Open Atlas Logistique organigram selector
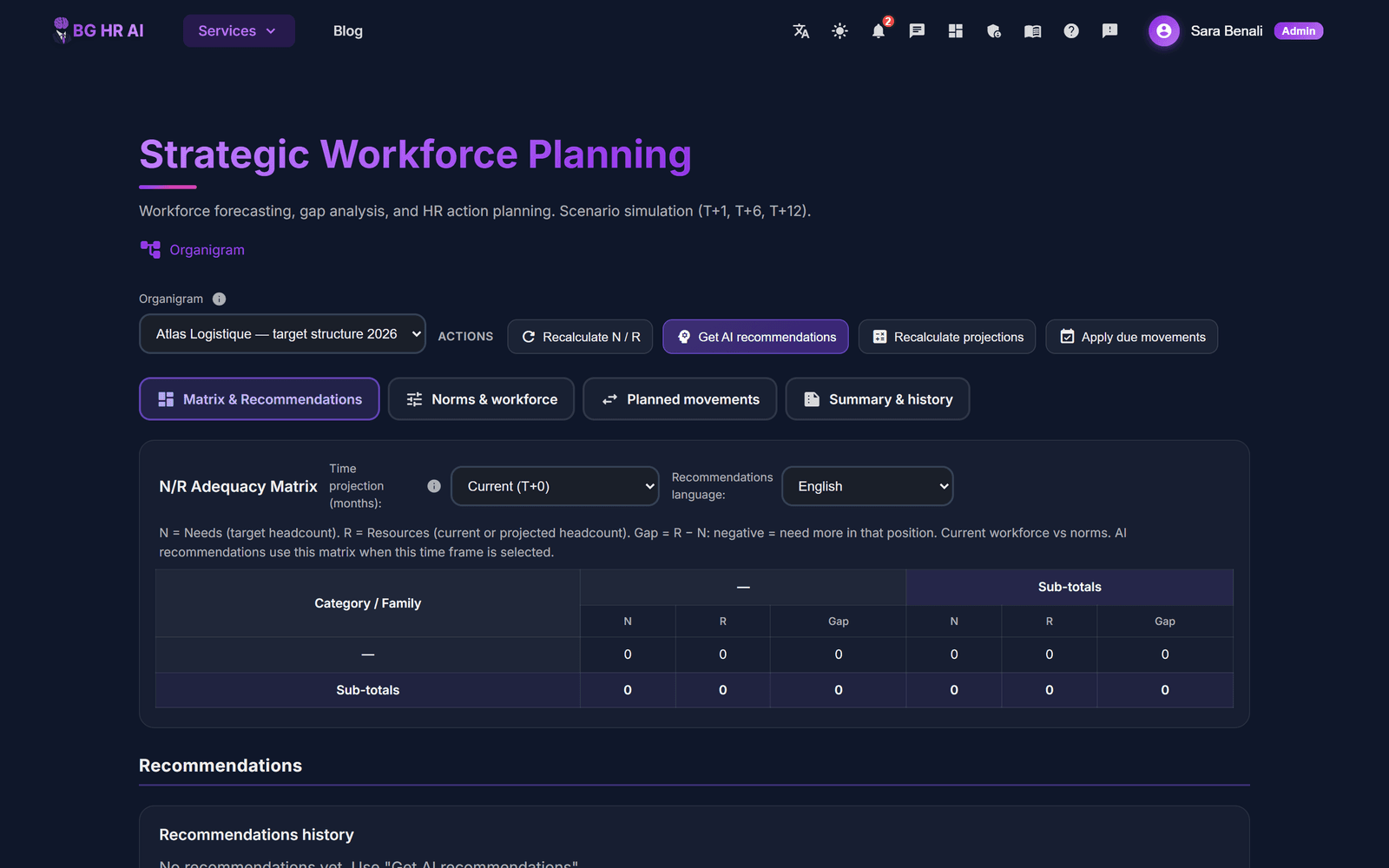 point(282,334)
